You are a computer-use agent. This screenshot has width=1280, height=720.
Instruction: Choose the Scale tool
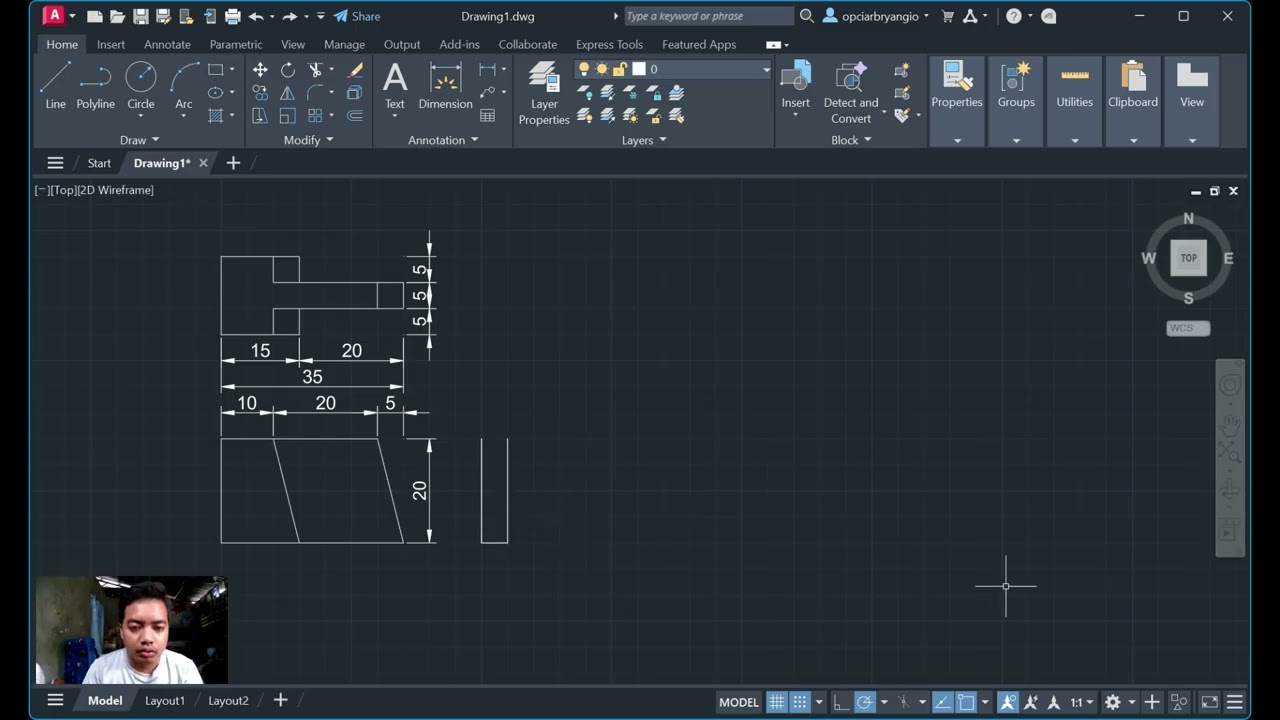288,116
